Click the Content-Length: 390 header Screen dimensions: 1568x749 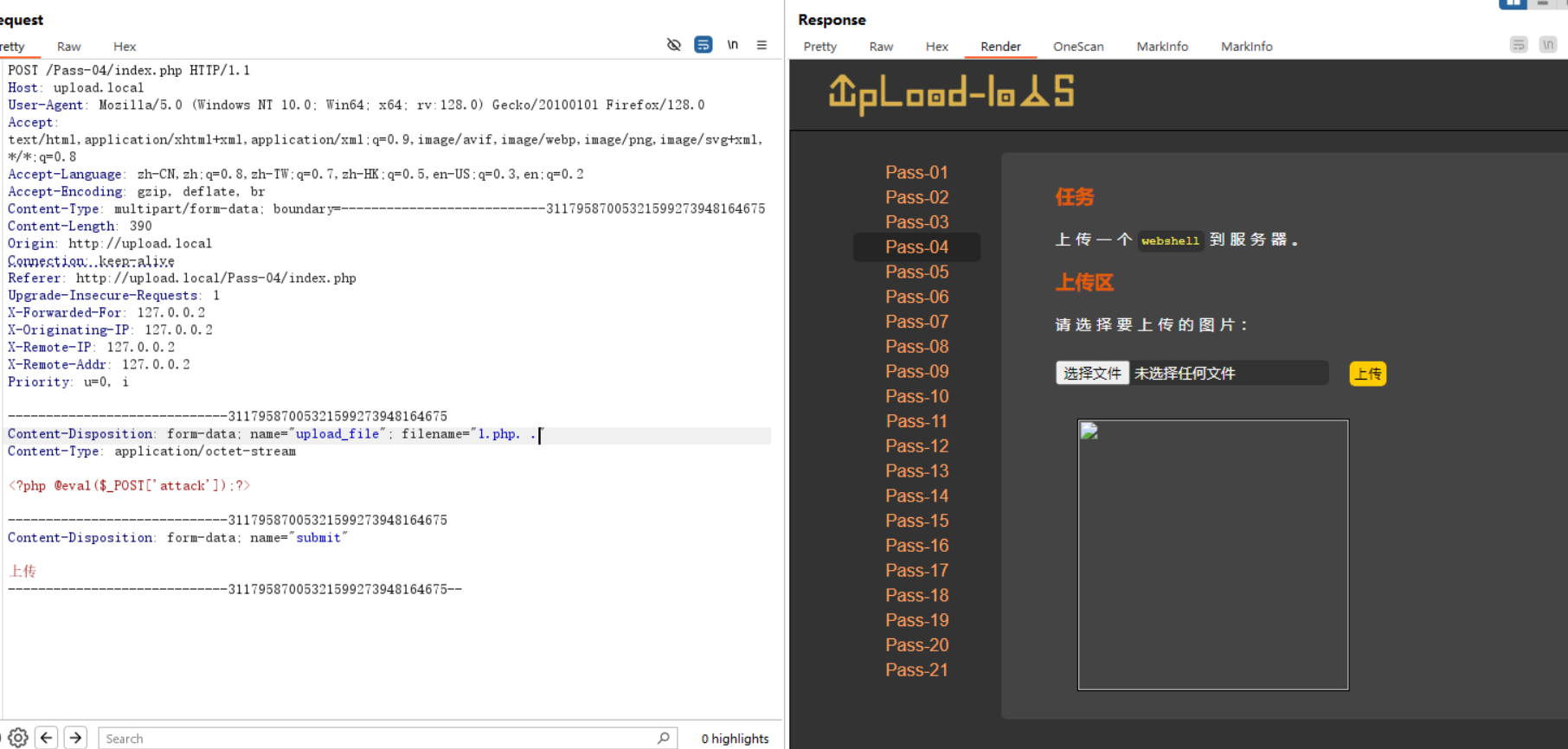(80, 227)
